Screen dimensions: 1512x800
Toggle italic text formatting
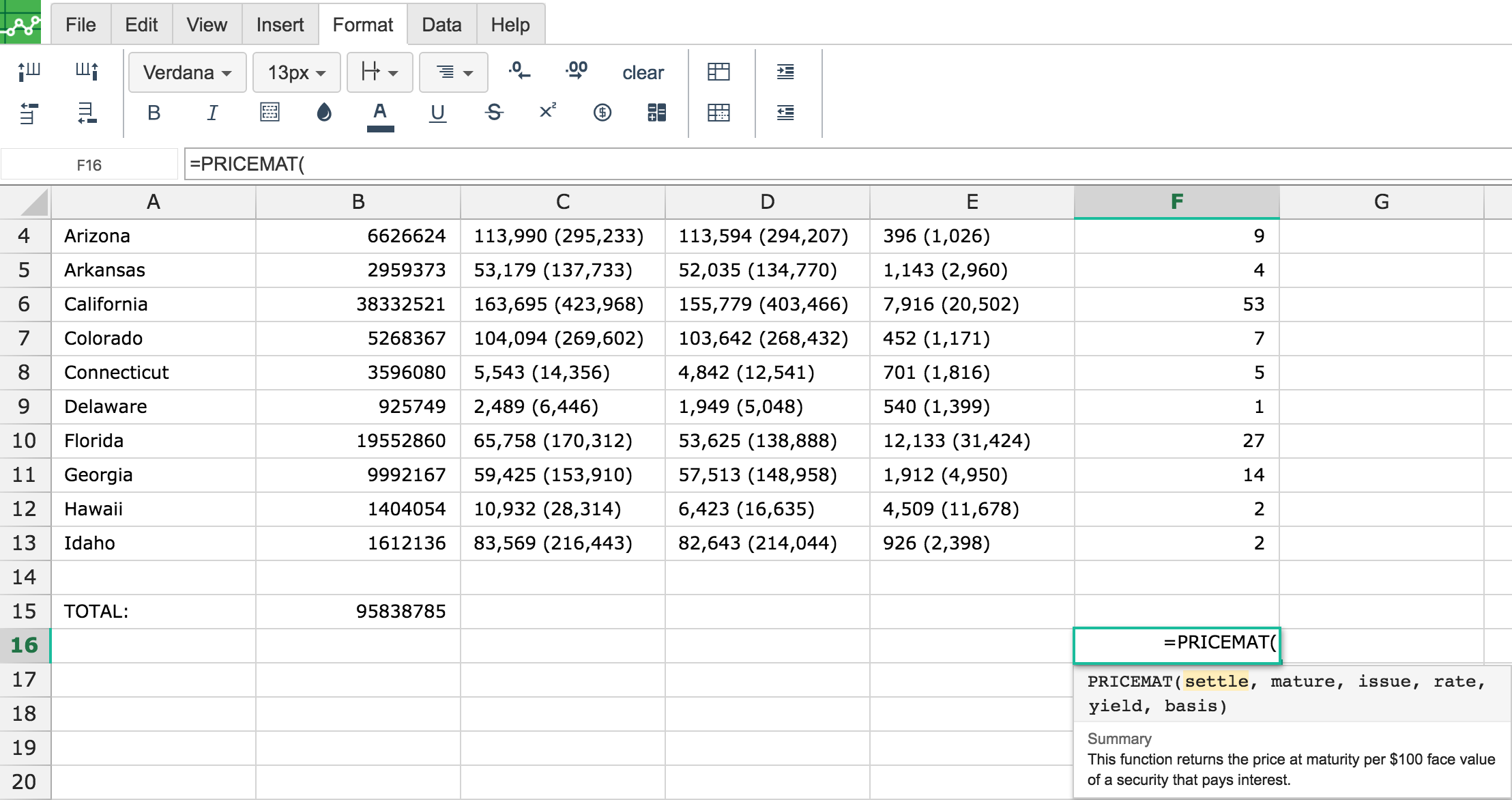(x=212, y=113)
